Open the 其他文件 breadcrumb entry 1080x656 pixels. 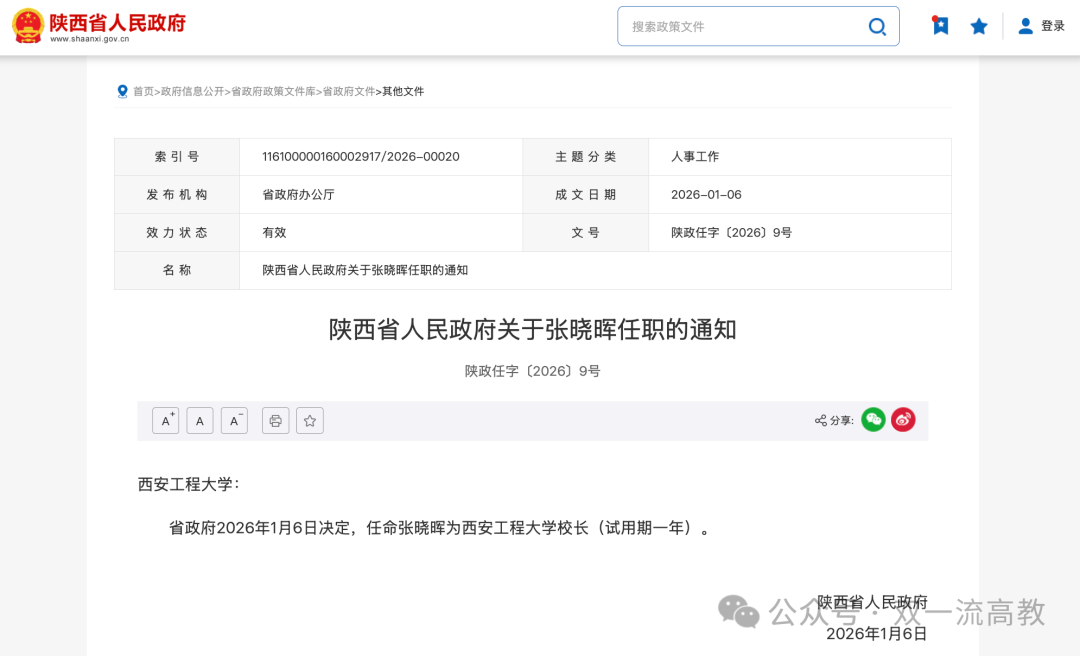coord(401,91)
